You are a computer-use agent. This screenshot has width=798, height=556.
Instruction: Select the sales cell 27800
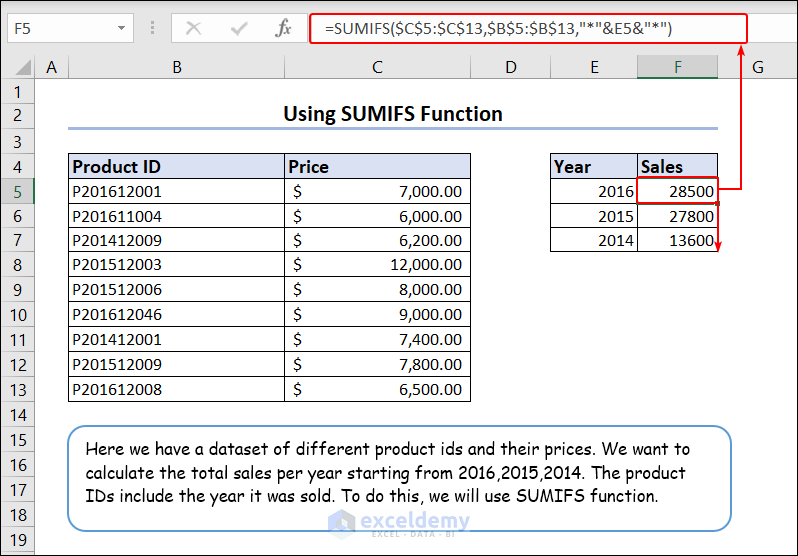pyautogui.click(x=677, y=216)
